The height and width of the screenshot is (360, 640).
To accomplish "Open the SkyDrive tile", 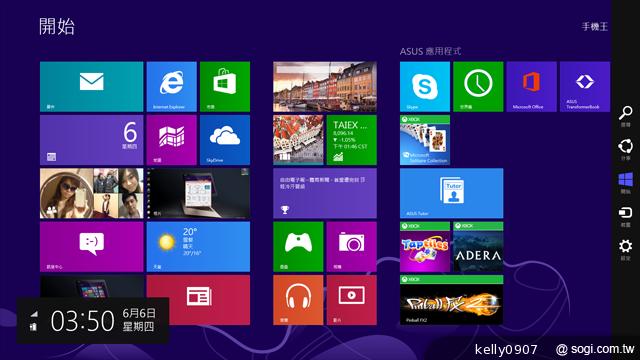I will point(225,140).
